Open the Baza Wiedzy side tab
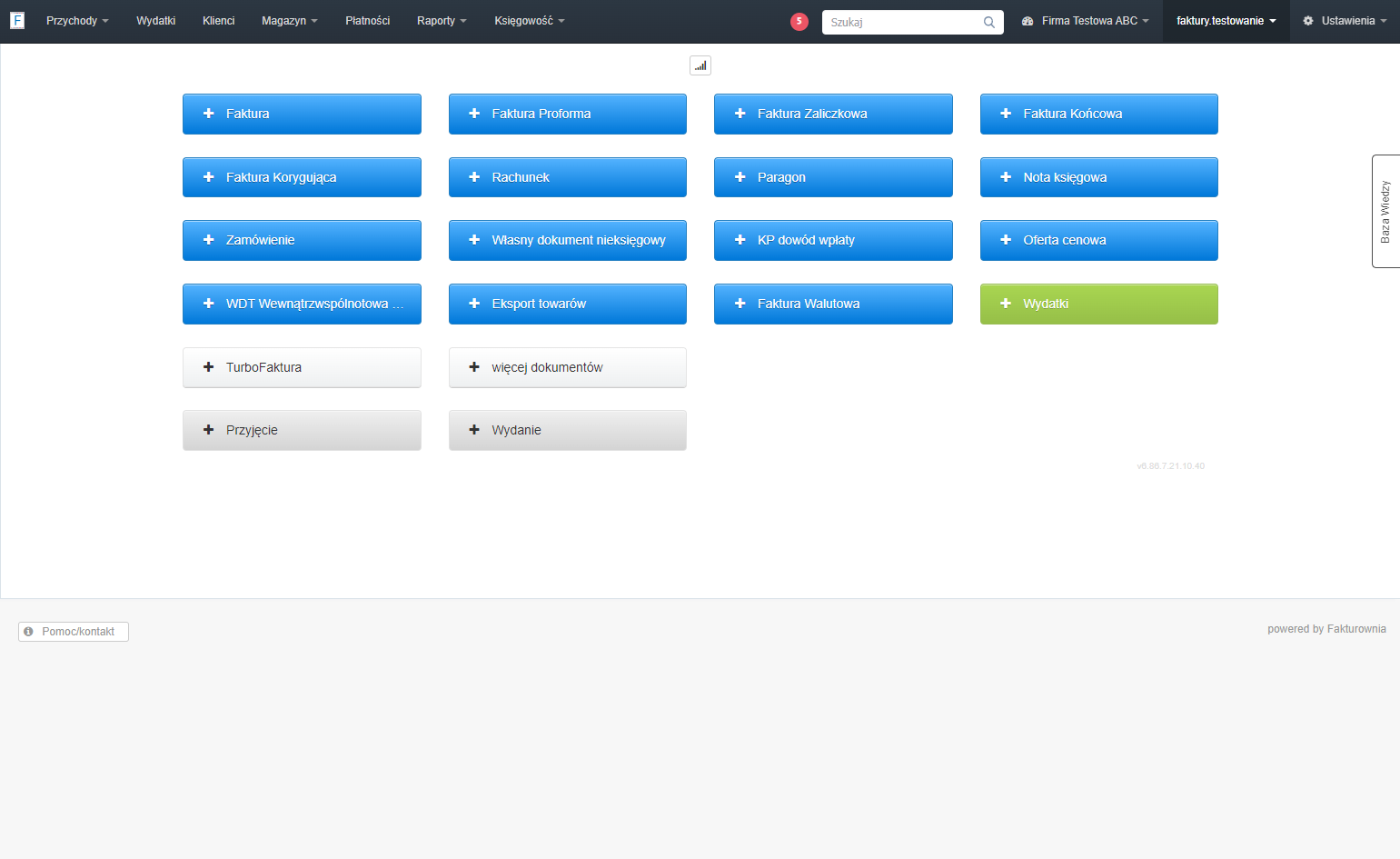 [1385, 212]
